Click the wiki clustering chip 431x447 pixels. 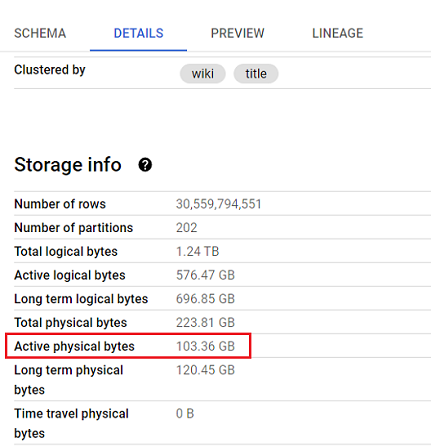(x=203, y=74)
